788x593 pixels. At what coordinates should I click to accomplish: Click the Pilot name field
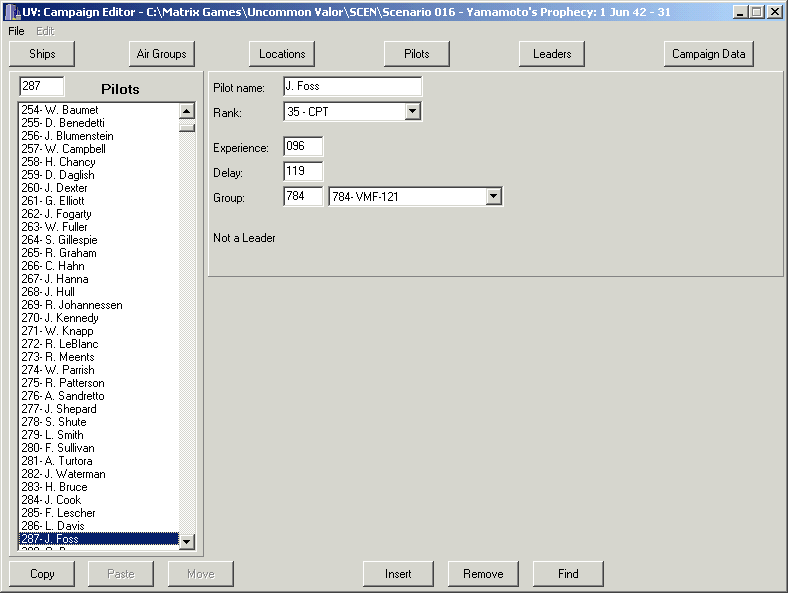353,86
